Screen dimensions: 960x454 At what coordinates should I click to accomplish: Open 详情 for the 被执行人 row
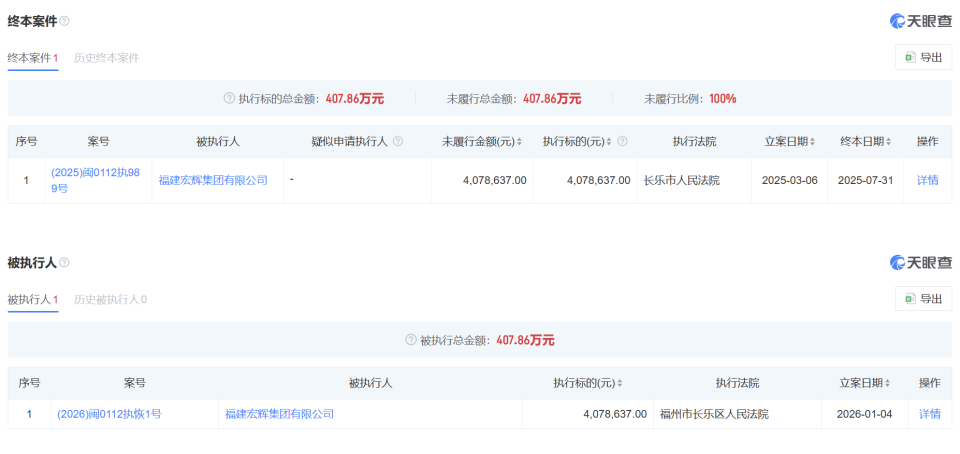pos(930,414)
